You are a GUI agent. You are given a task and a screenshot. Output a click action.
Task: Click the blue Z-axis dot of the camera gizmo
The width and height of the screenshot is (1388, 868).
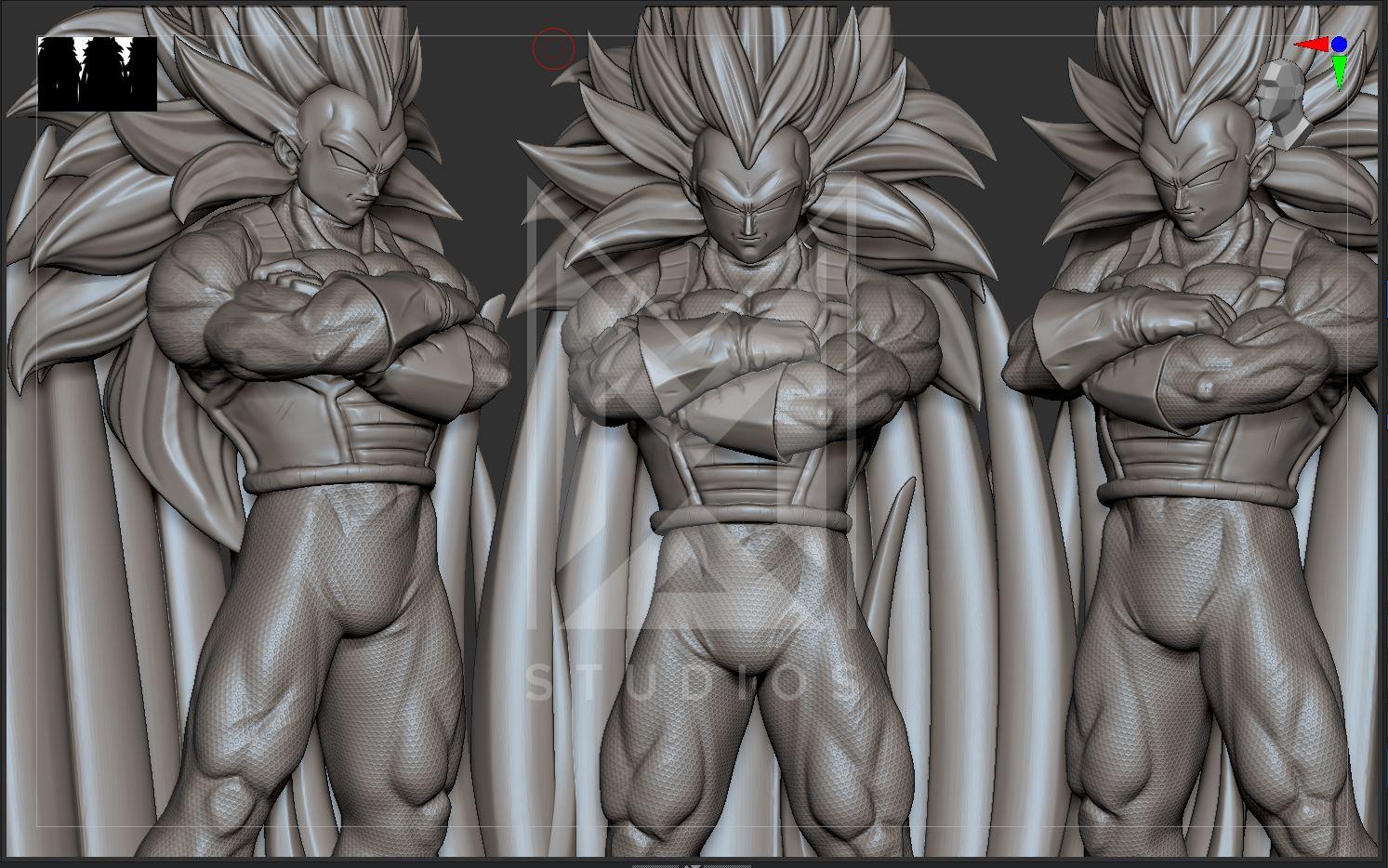(x=1339, y=44)
